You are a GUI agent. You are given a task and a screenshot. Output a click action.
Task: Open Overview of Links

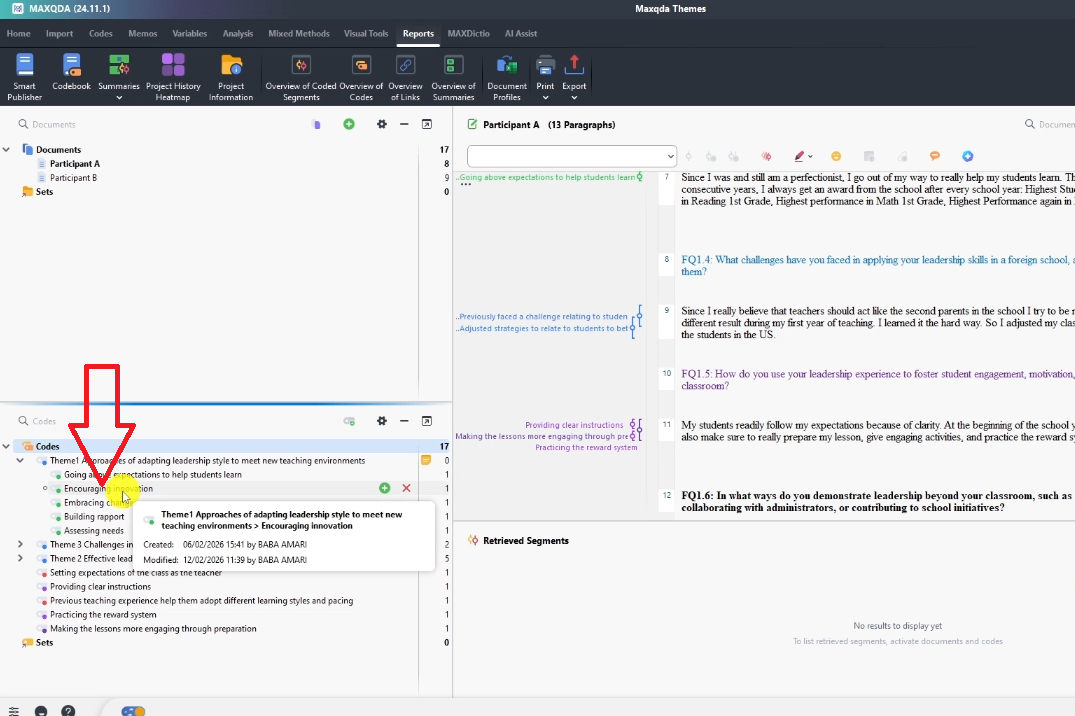pos(405,77)
